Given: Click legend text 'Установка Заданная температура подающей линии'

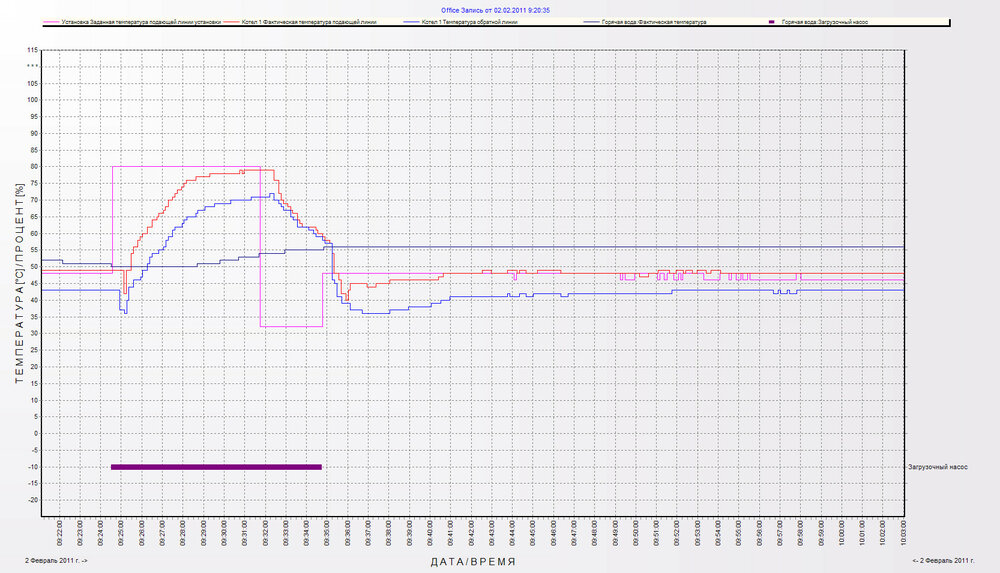Looking at the screenshot, I should pos(141,20).
